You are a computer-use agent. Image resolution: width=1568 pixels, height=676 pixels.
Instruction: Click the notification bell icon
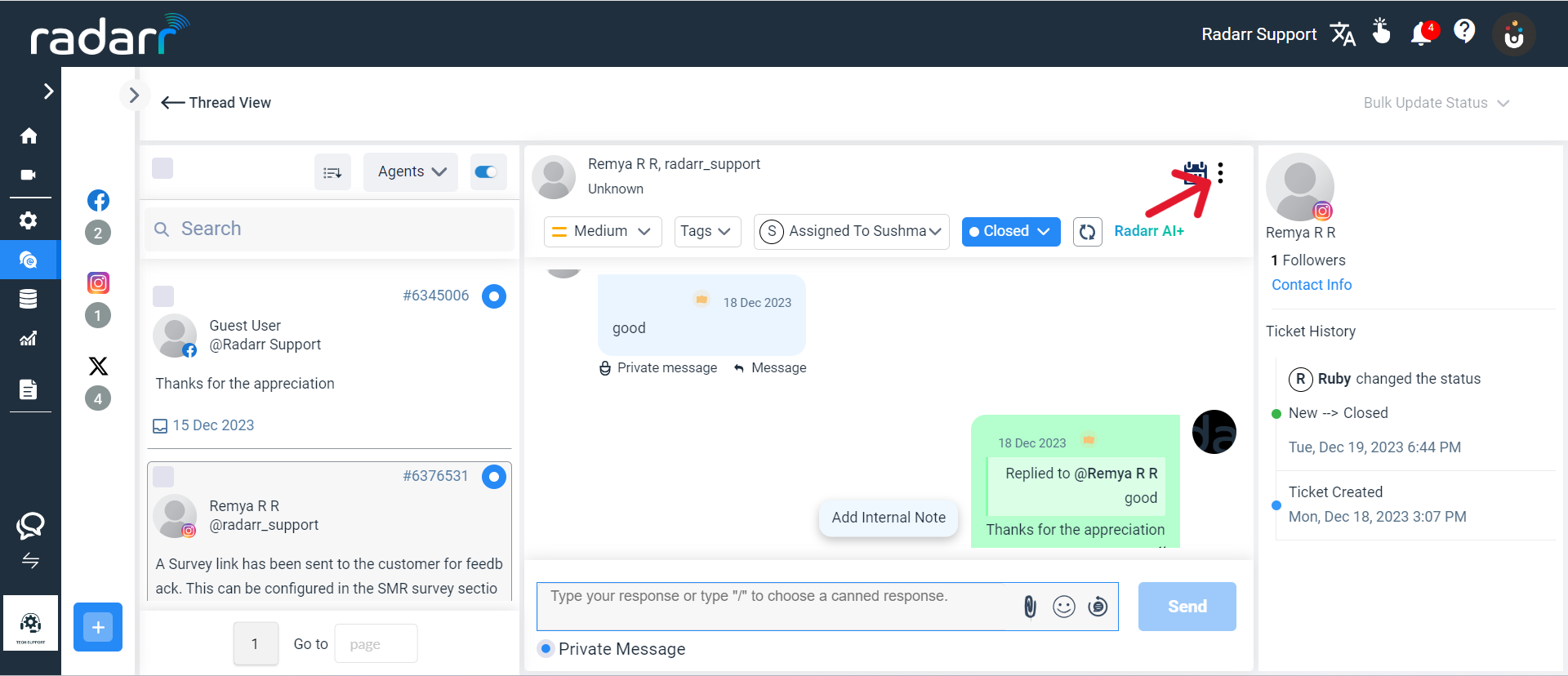tap(1422, 33)
